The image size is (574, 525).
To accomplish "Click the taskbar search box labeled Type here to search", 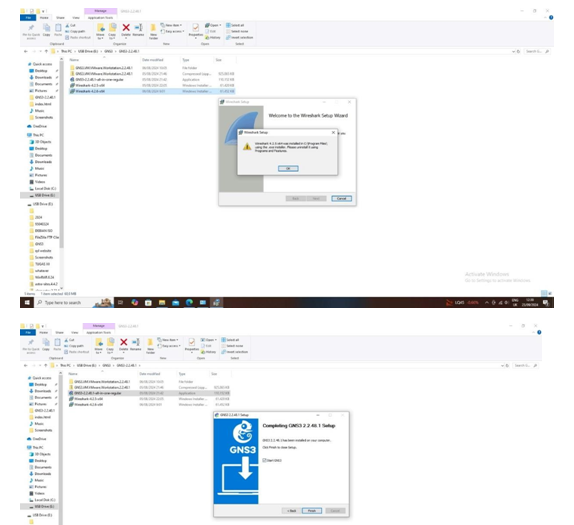I will [62, 302].
